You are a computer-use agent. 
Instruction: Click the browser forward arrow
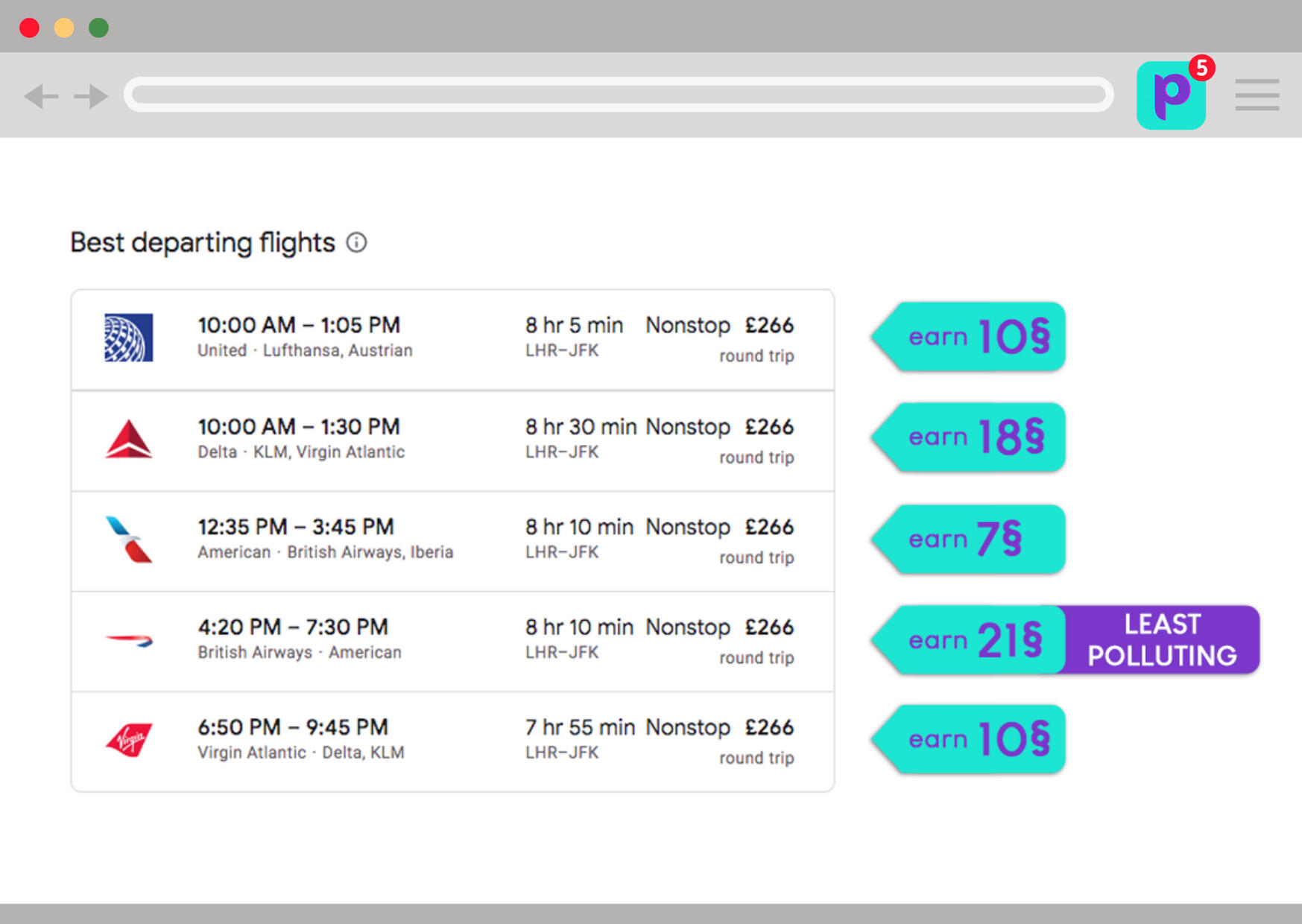point(91,96)
